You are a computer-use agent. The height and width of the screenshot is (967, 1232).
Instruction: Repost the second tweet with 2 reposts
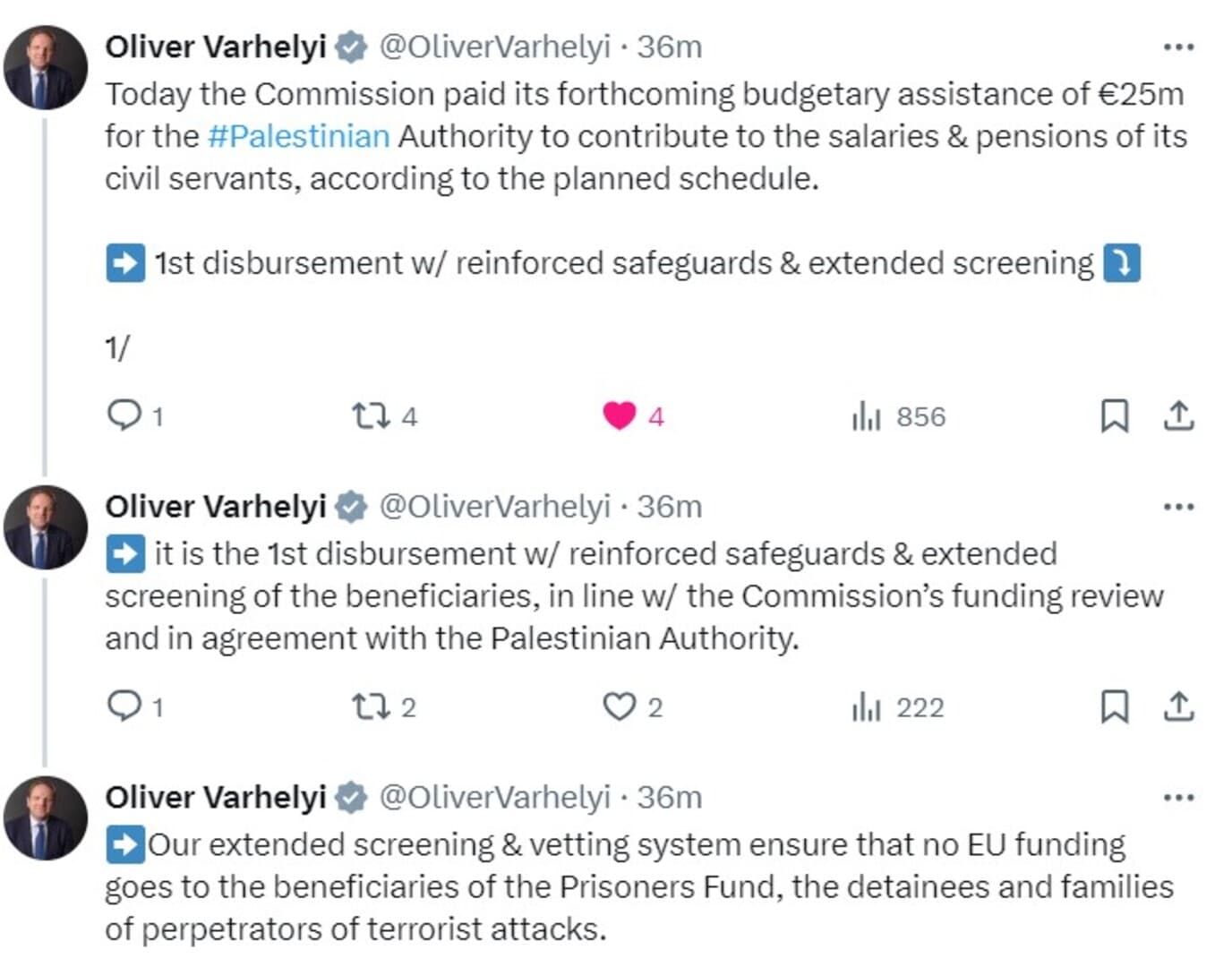[370, 707]
